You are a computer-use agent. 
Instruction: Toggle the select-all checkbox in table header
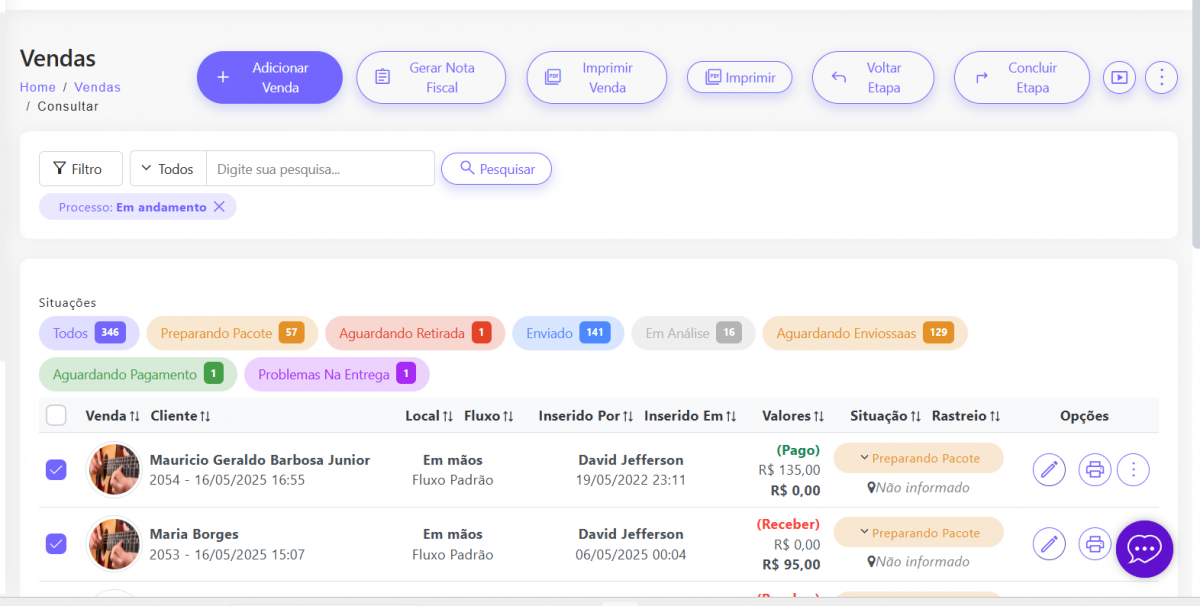coord(56,415)
